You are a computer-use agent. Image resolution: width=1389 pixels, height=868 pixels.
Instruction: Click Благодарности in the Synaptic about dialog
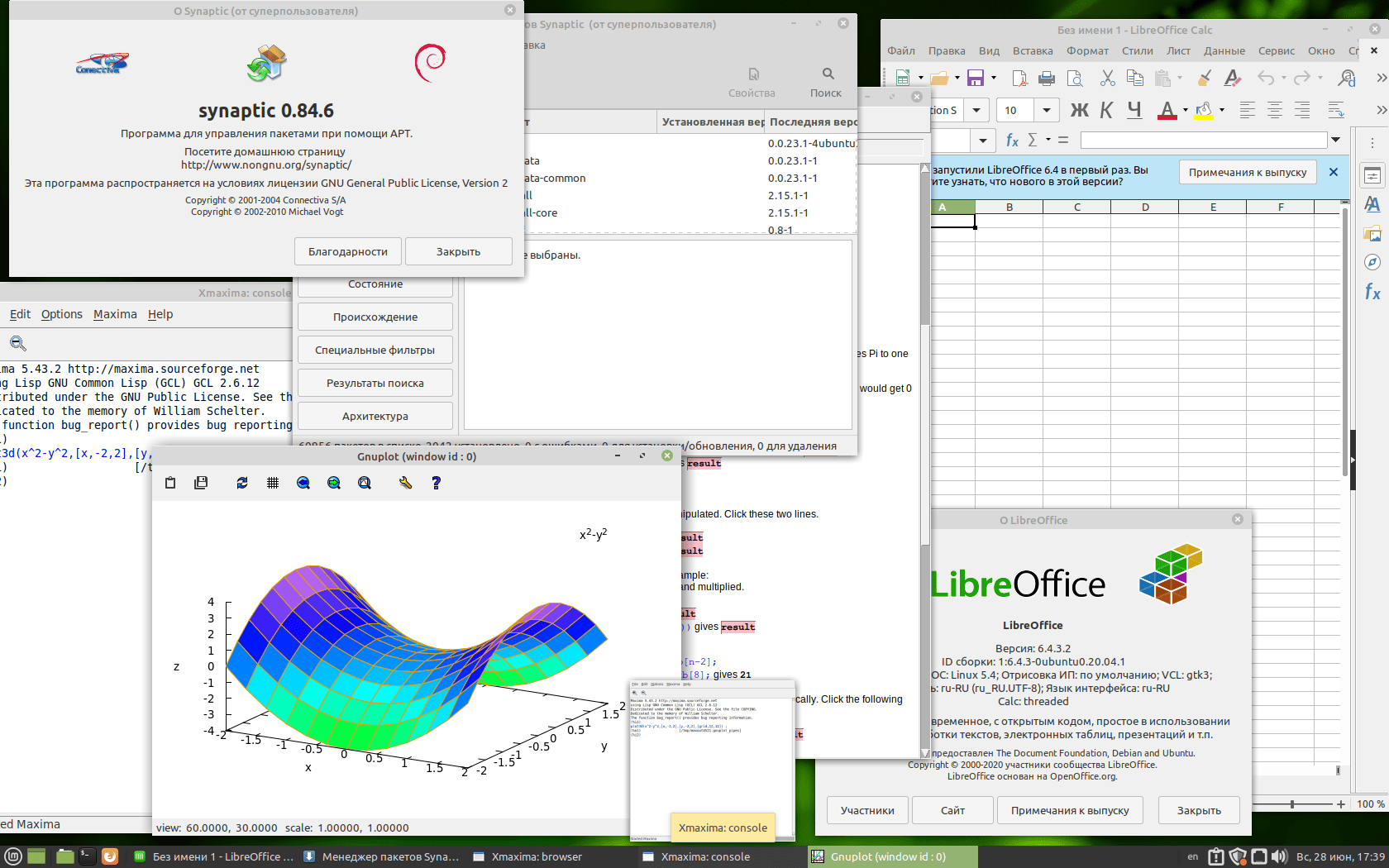(348, 251)
